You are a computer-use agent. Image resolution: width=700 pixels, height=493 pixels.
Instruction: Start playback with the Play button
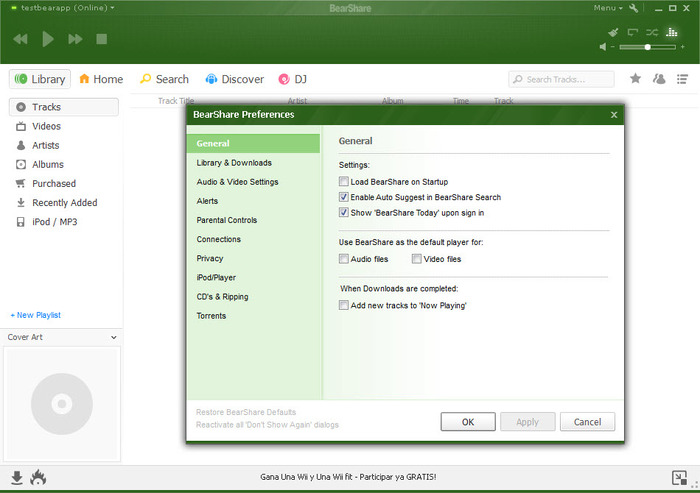(47, 39)
